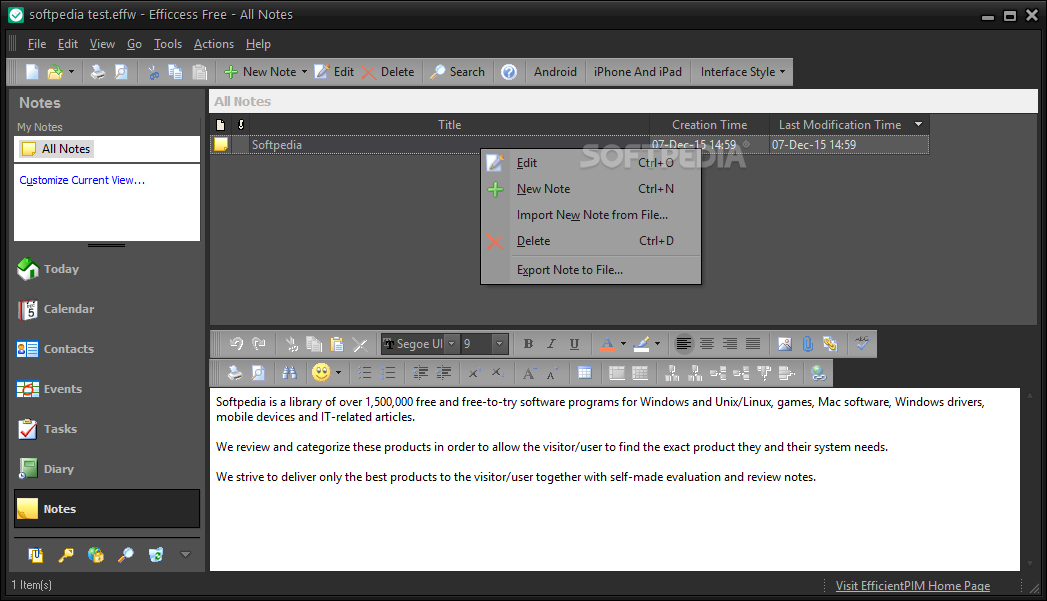Open the Tools menu

click(168, 44)
